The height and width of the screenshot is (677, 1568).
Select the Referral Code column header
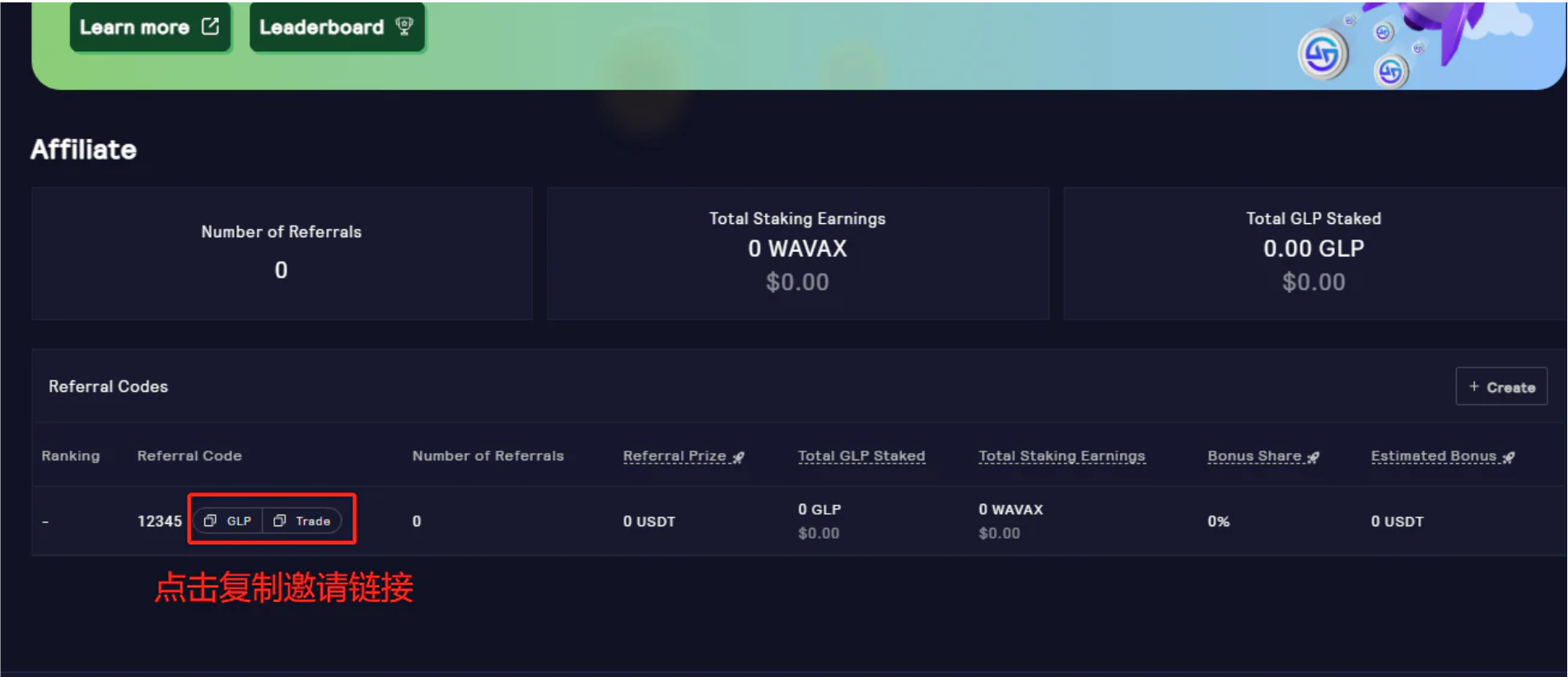(189, 456)
